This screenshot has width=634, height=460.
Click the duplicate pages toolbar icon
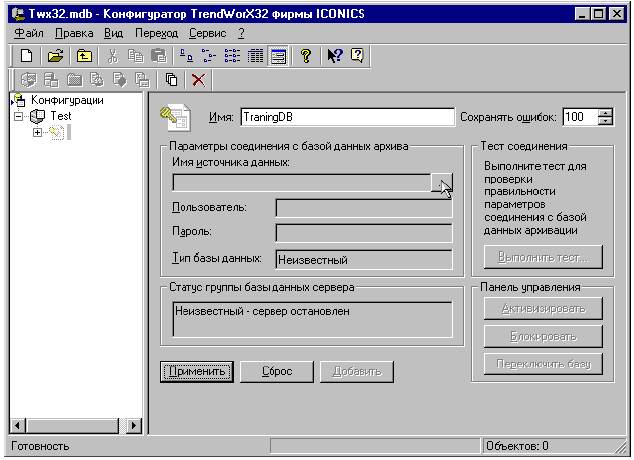point(171,80)
